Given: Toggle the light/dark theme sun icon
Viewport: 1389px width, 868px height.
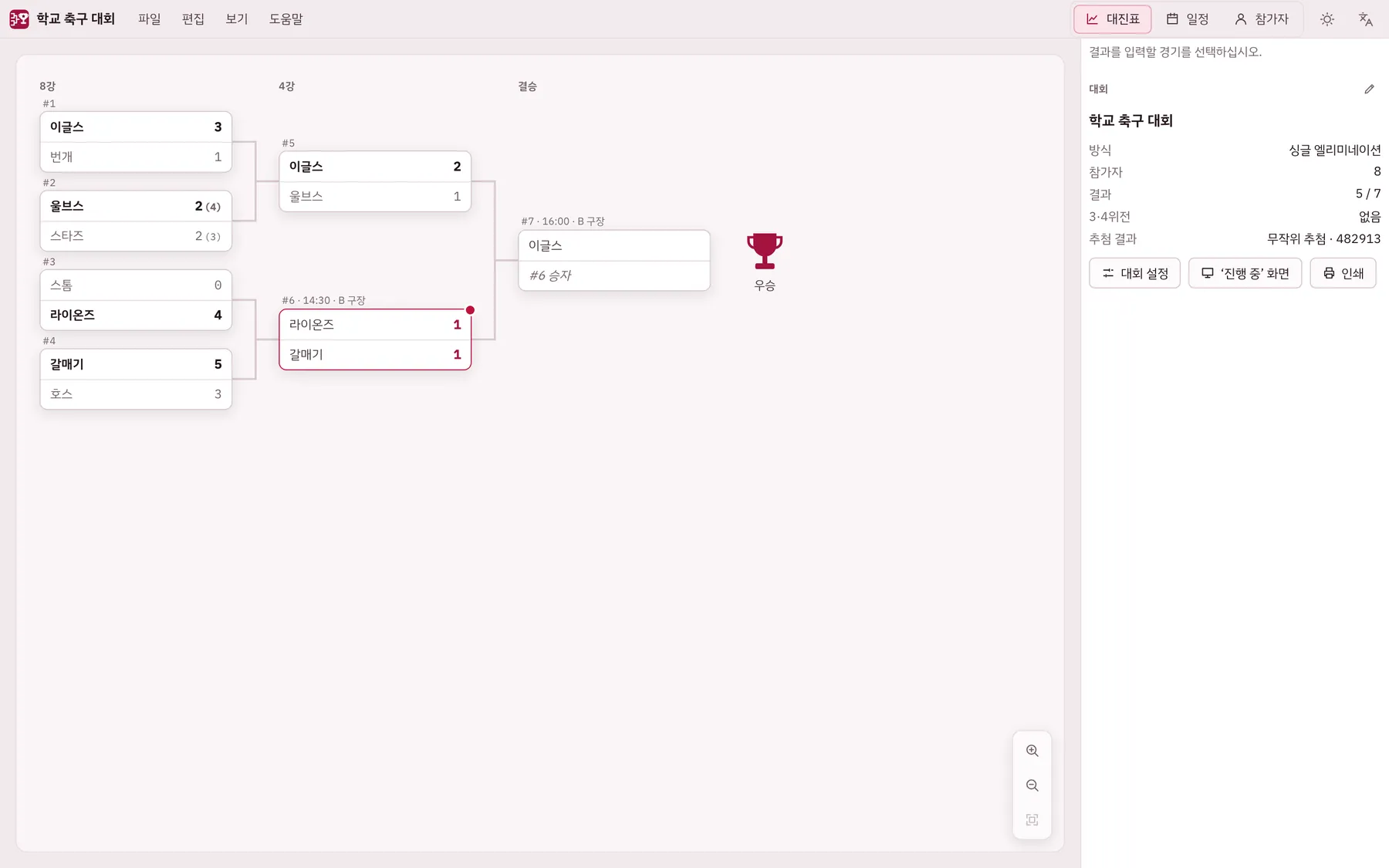Looking at the screenshot, I should [1326, 19].
